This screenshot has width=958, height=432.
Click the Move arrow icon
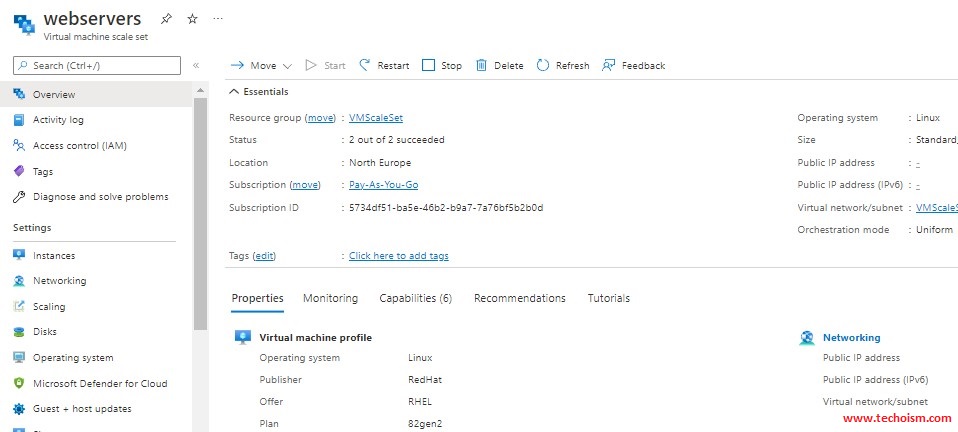pyautogui.click(x=237, y=65)
